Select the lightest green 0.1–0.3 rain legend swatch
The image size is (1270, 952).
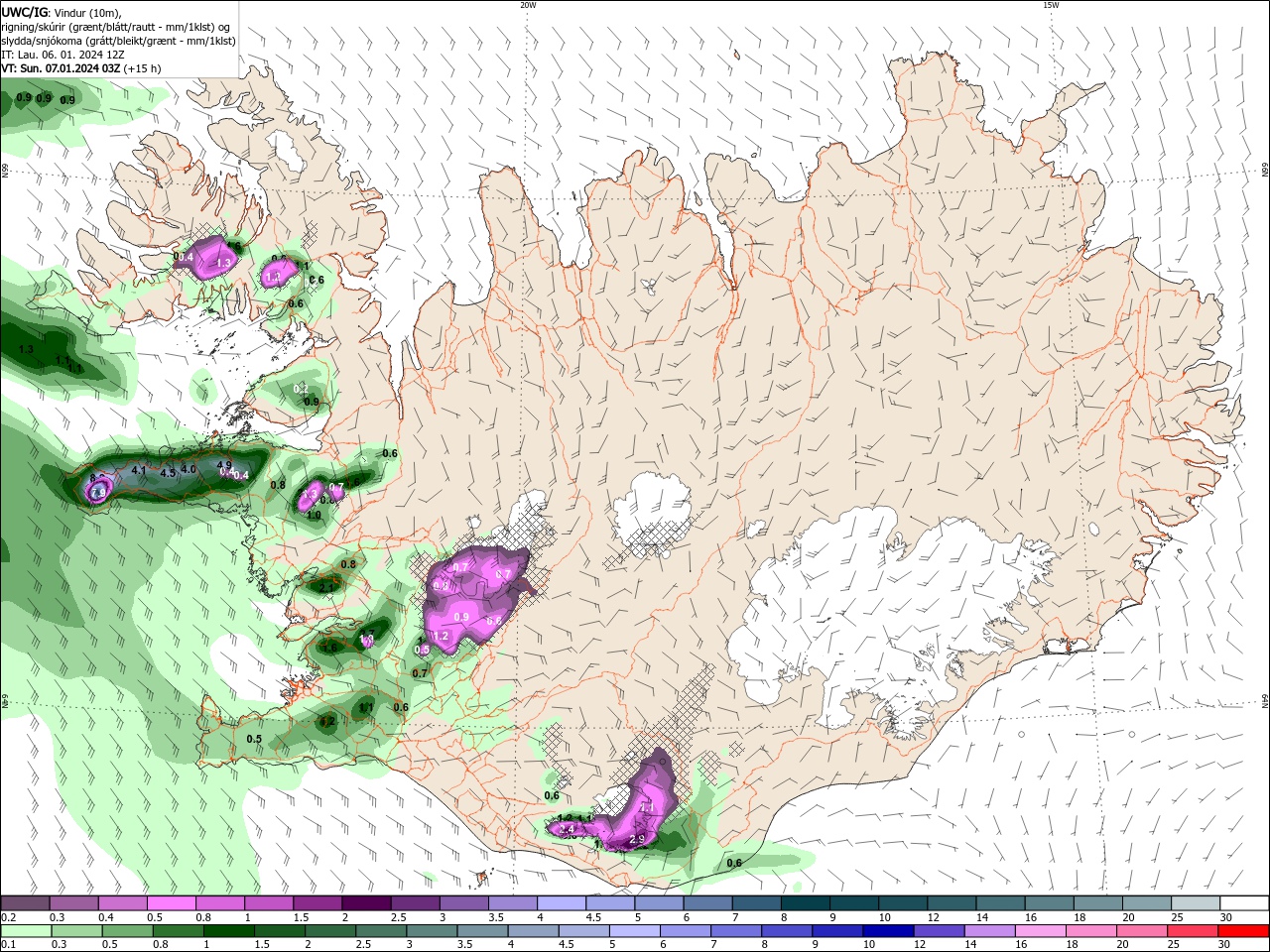click(25, 931)
